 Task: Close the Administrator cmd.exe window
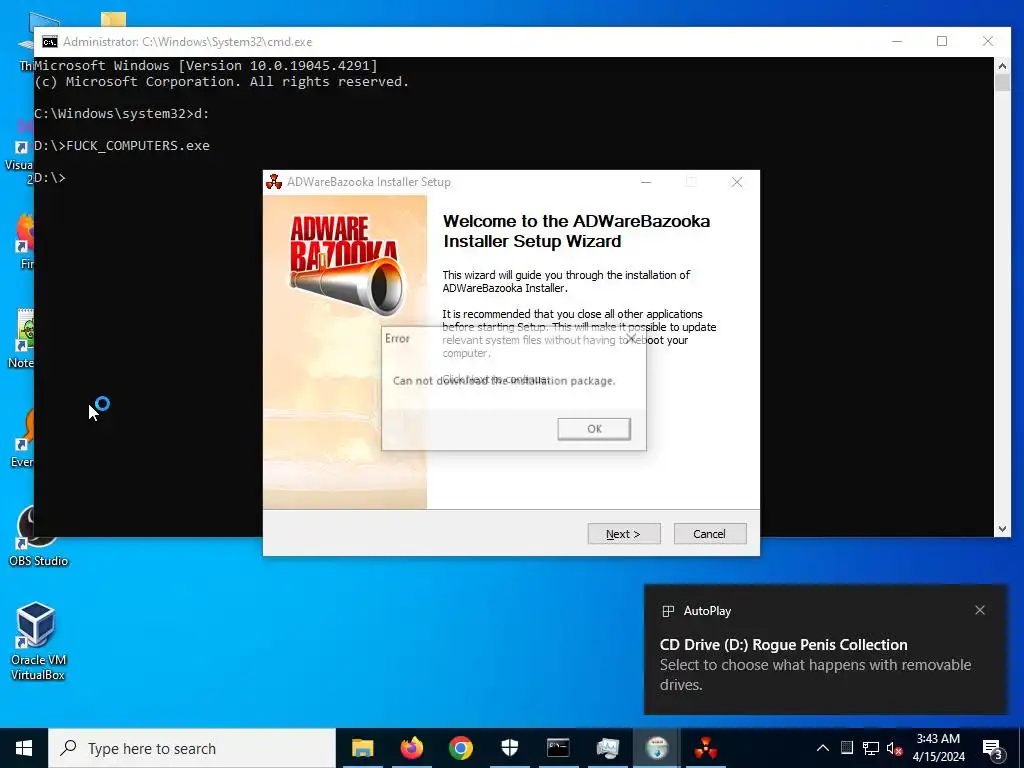tap(987, 41)
